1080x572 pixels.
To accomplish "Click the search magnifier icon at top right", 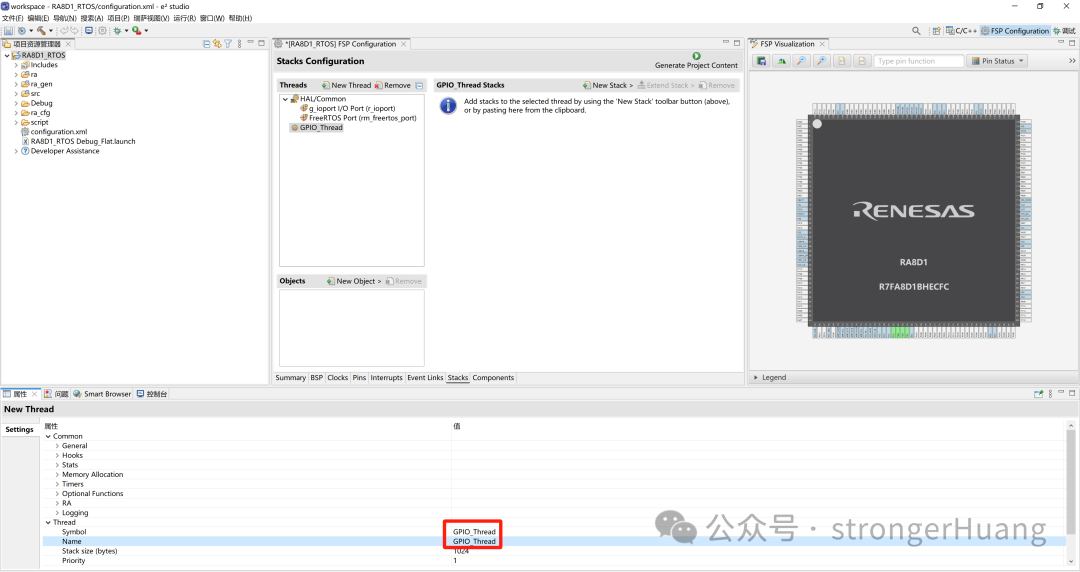I will tap(916, 30).
